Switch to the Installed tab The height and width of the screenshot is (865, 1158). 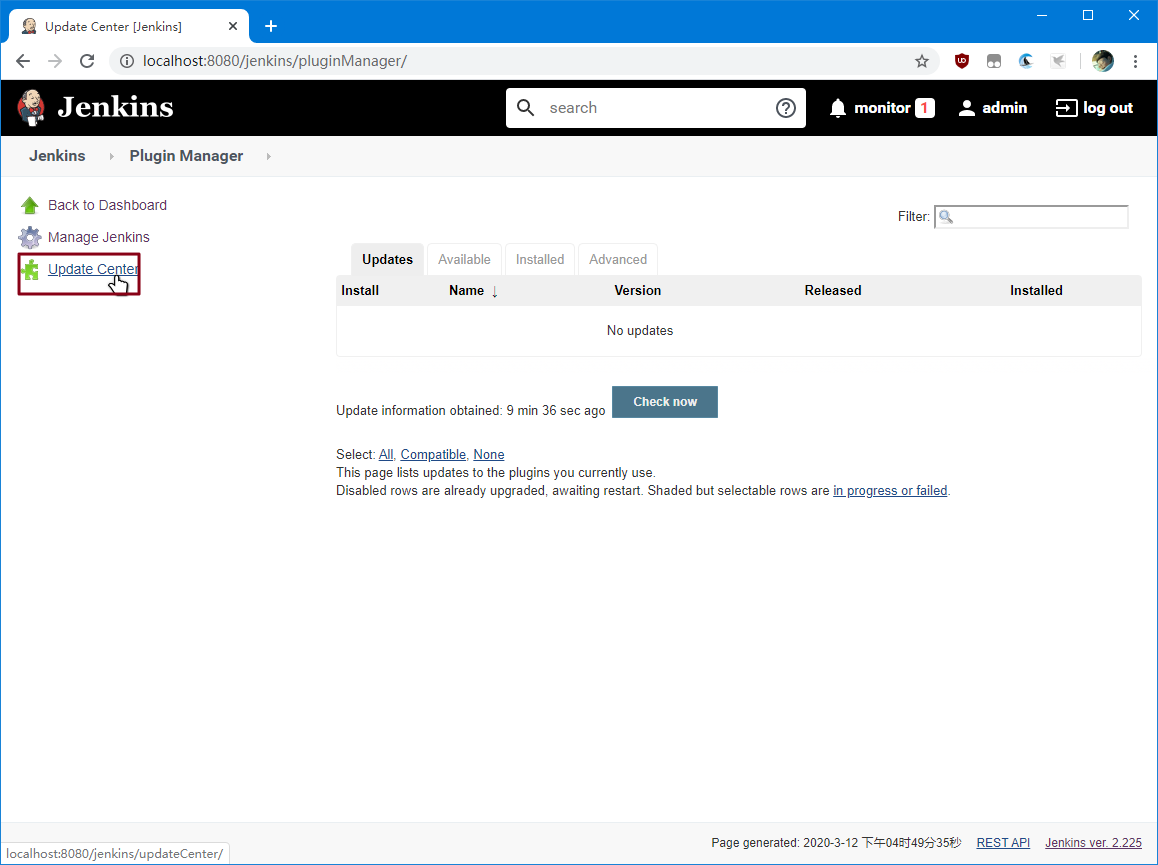[x=540, y=259]
